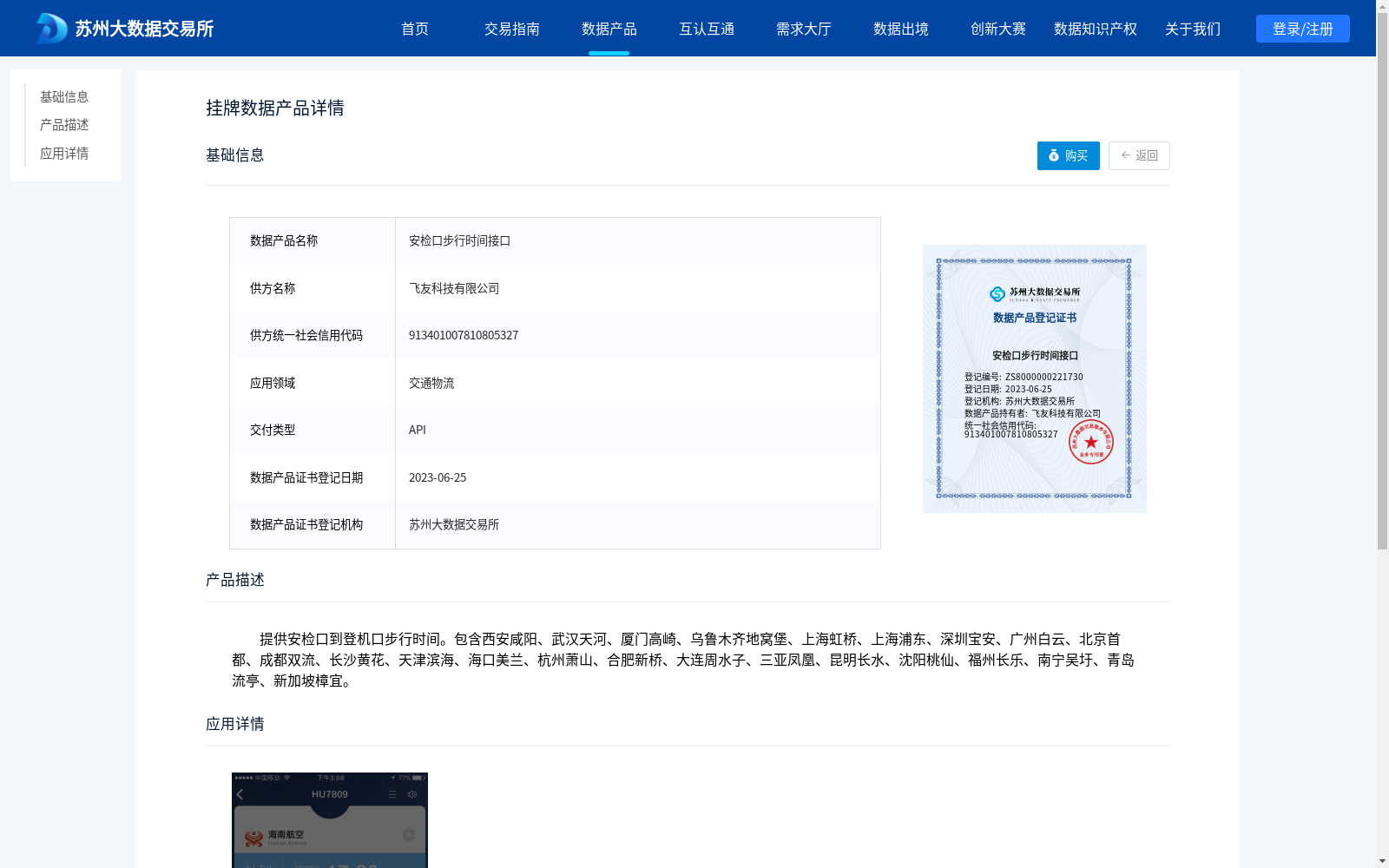Click the page vertical scrollbar thumb
1389x868 pixels.
click(x=1382, y=282)
